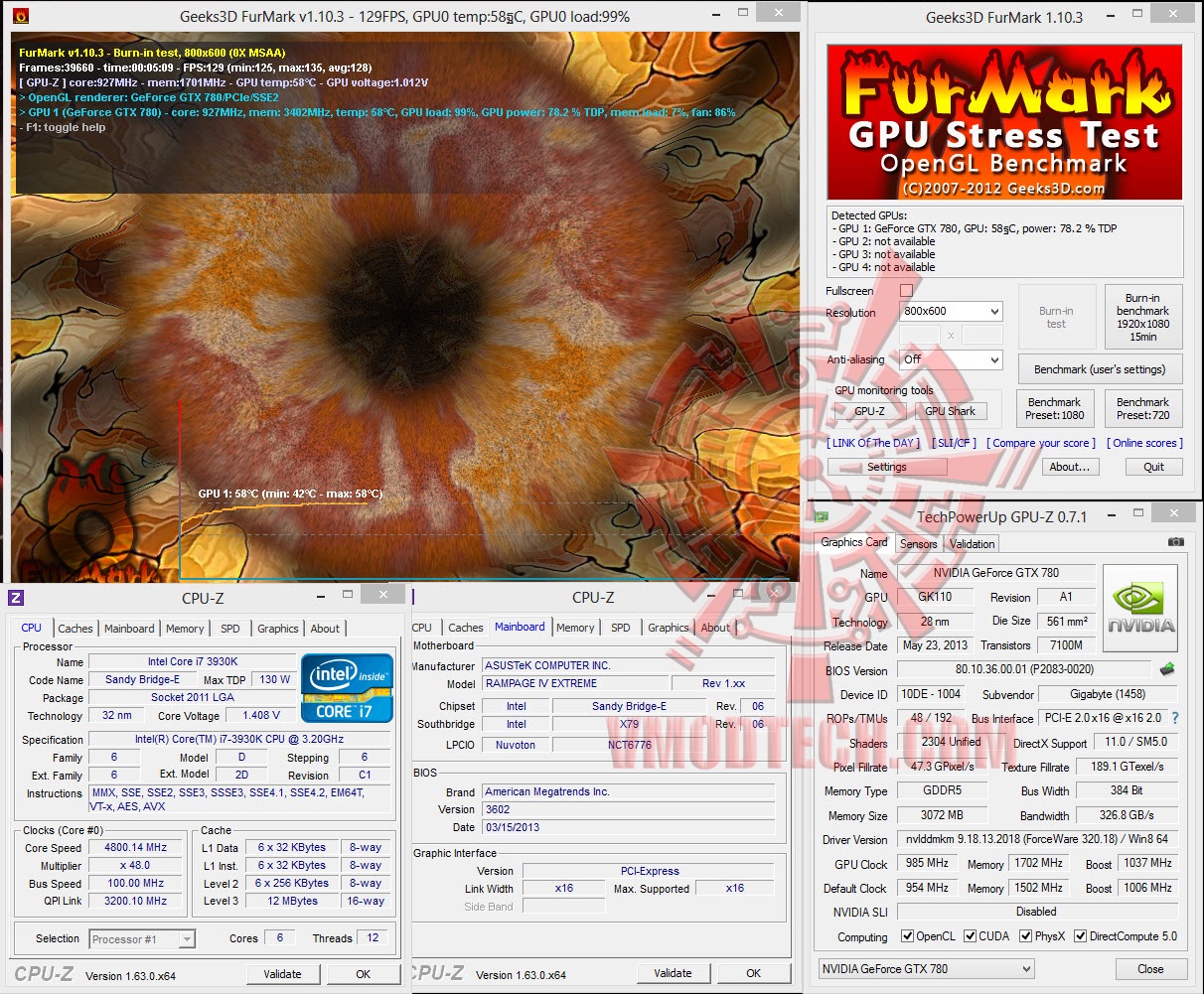Click OK in right CPU-Z window
The height and width of the screenshot is (994, 1204).
754,973
